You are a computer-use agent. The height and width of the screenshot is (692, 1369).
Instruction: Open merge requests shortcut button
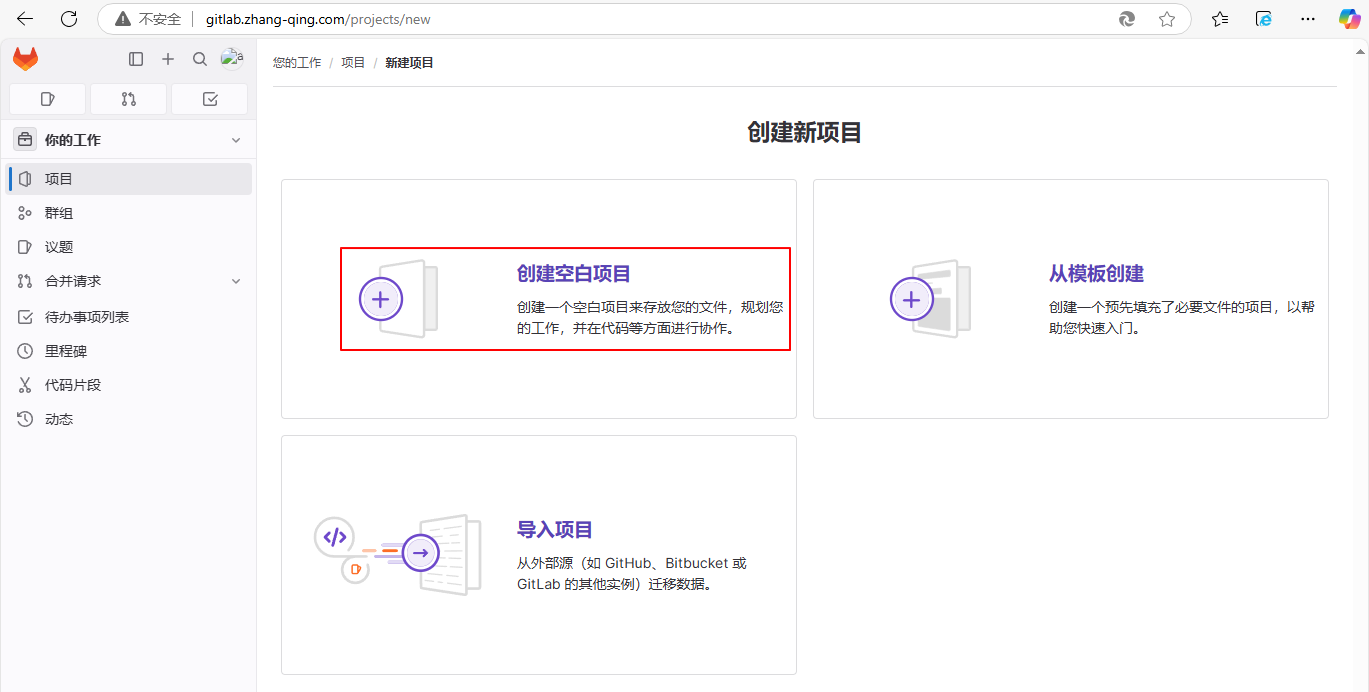128,99
